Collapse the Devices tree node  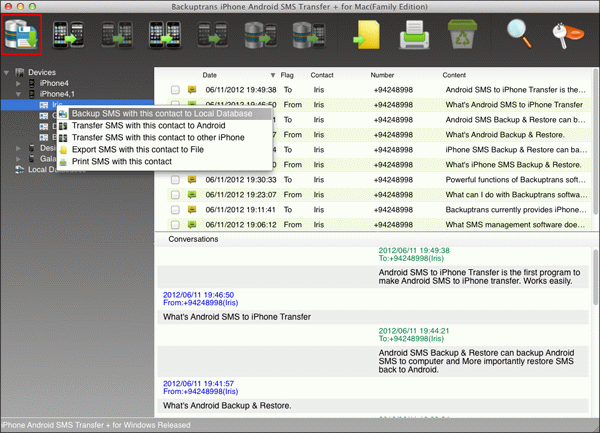coord(7,72)
